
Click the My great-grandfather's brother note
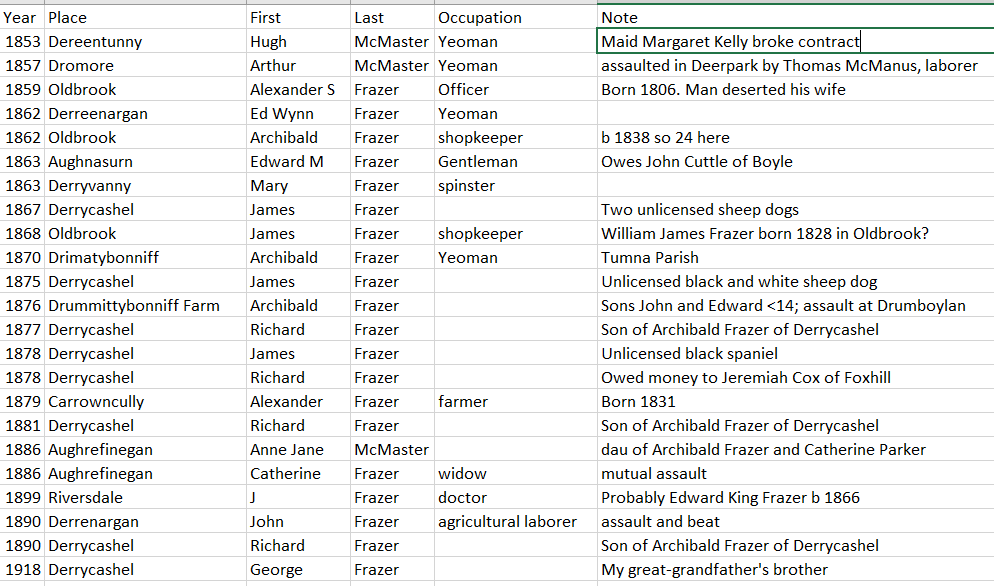[714, 569]
